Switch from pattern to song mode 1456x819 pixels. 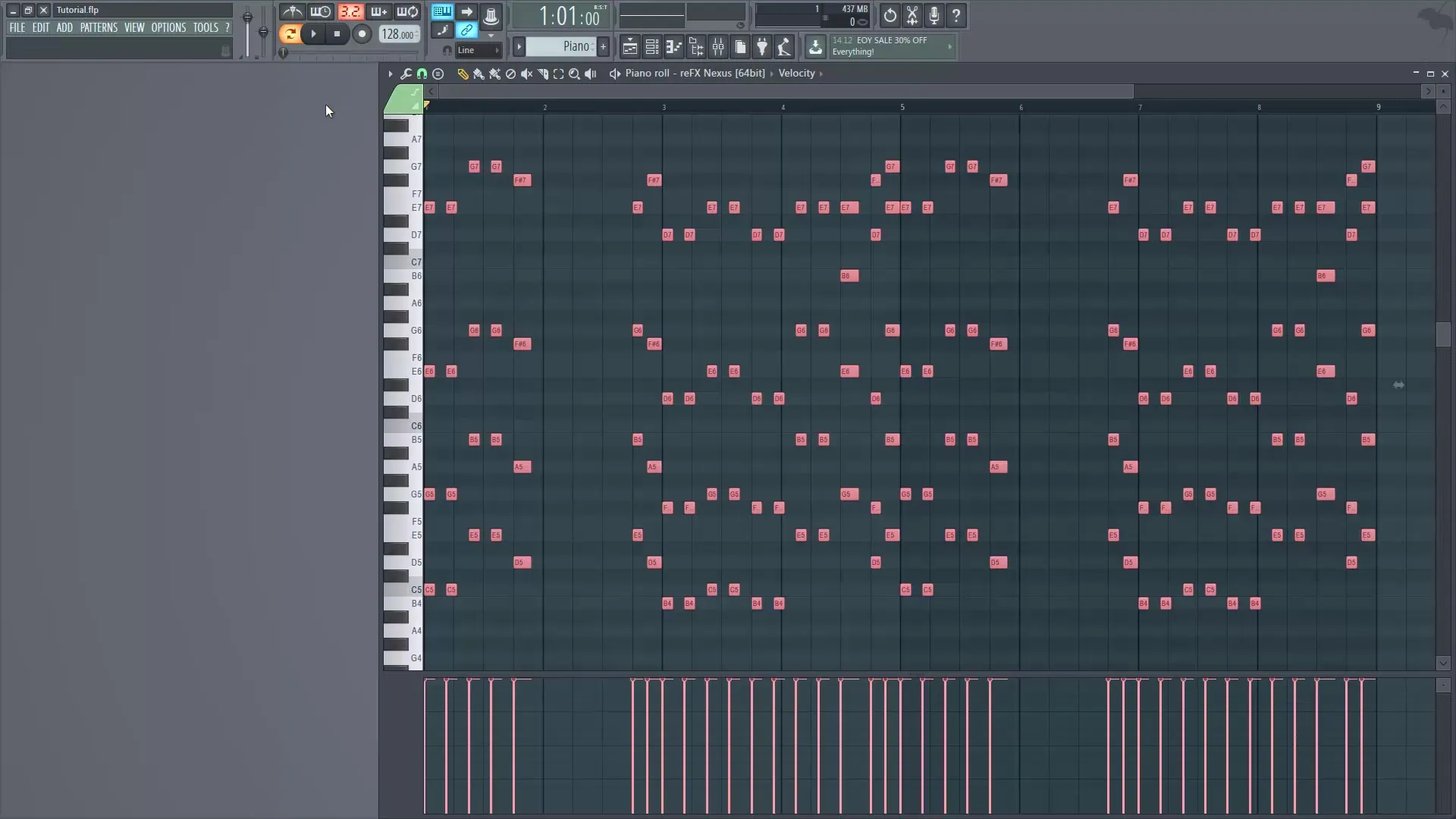[x=467, y=12]
